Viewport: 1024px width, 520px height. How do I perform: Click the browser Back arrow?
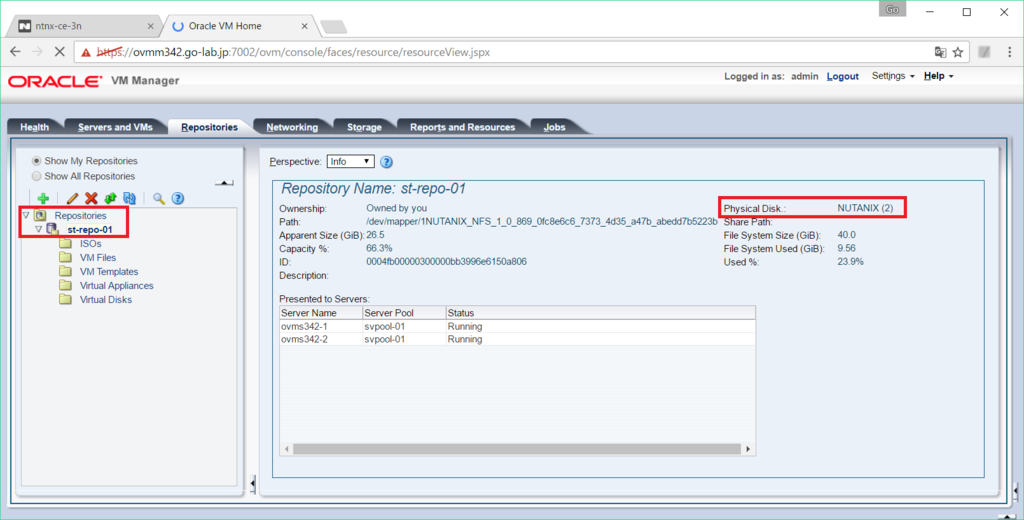(15, 52)
